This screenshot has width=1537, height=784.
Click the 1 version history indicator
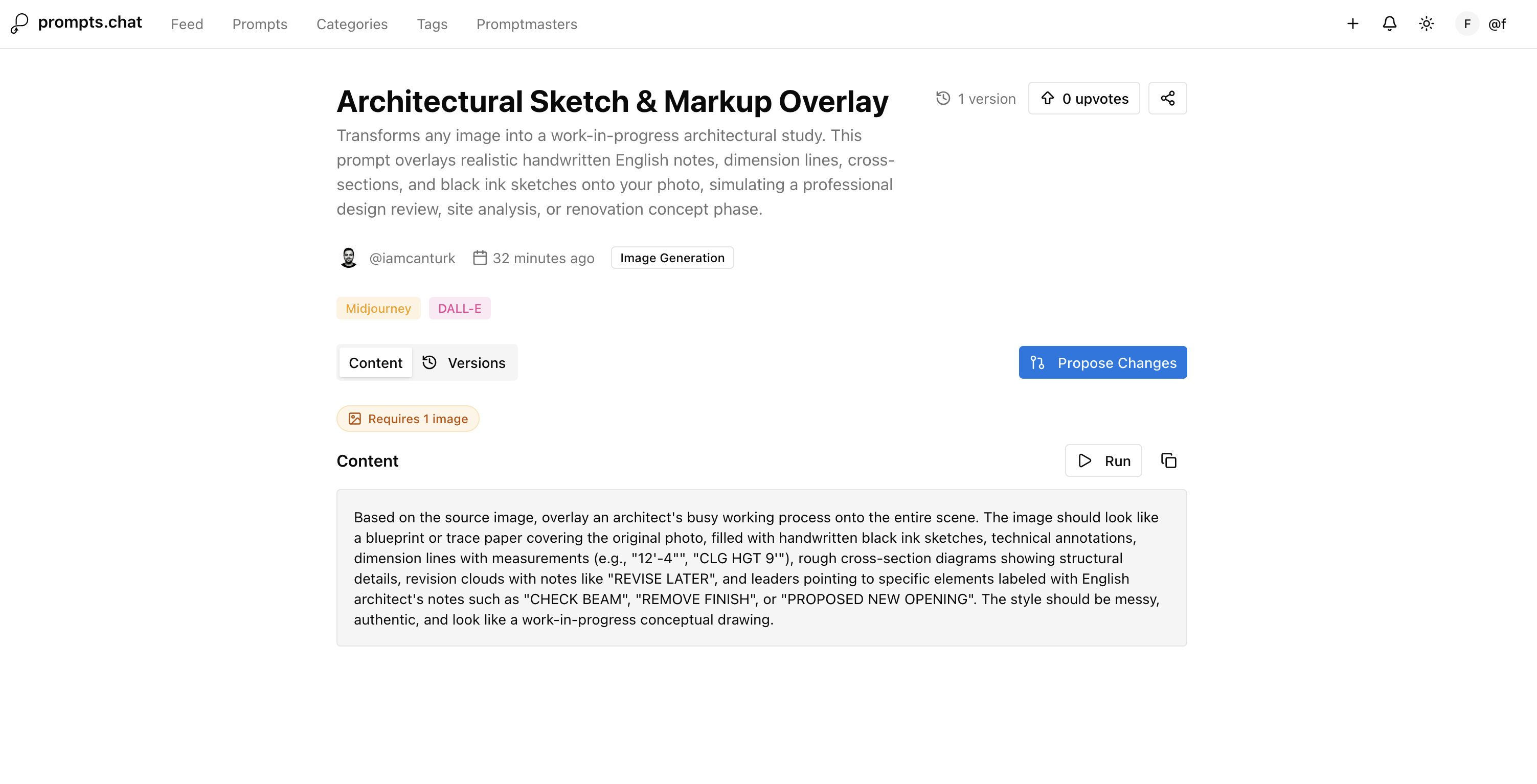pyautogui.click(x=976, y=98)
